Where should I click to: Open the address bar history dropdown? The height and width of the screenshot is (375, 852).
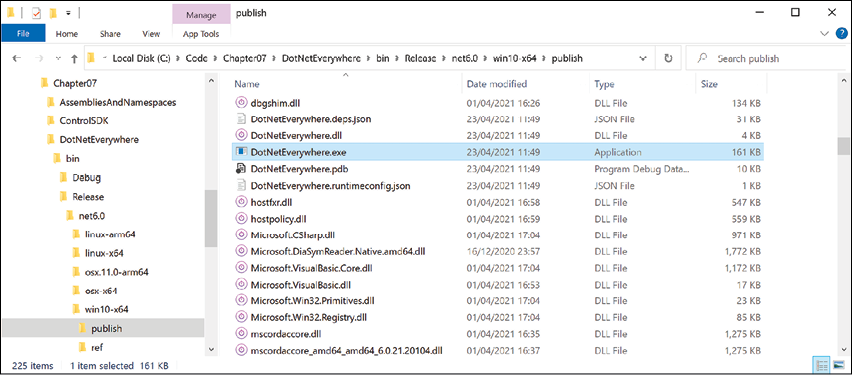(644, 58)
